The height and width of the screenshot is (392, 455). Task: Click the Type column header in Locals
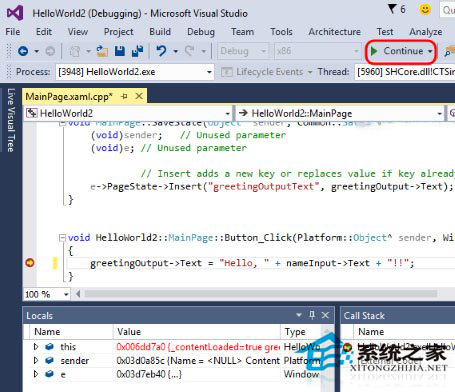pyautogui.click(x=295, y=332)
